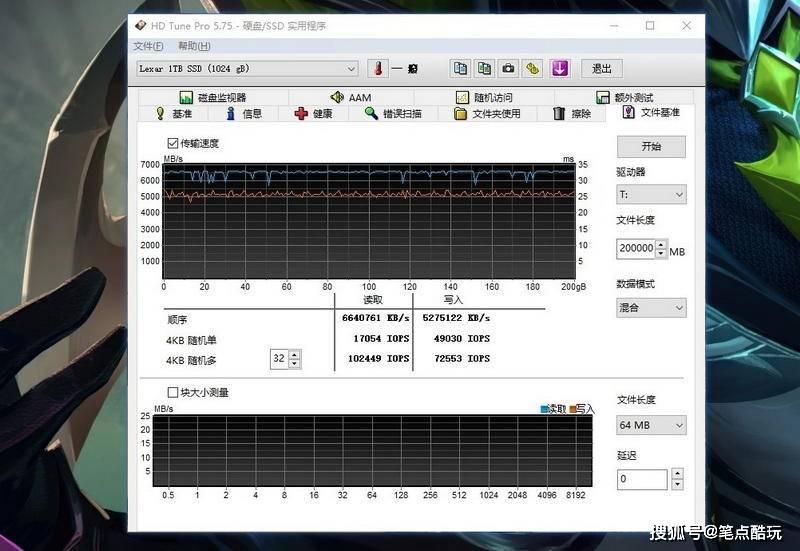800x551 pixels.
Task: Click the sequential write value 5275122 KB/s
Action: (456, 318)
